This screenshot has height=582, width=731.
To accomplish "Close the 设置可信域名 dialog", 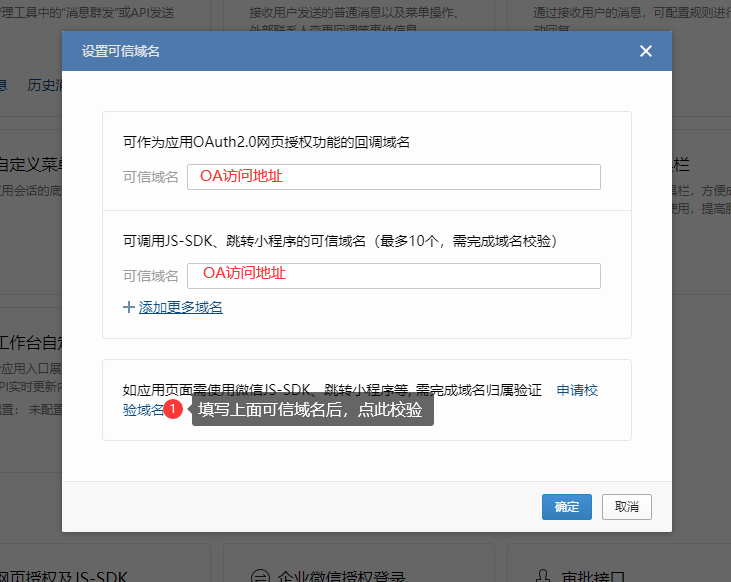I will point(646,51).
